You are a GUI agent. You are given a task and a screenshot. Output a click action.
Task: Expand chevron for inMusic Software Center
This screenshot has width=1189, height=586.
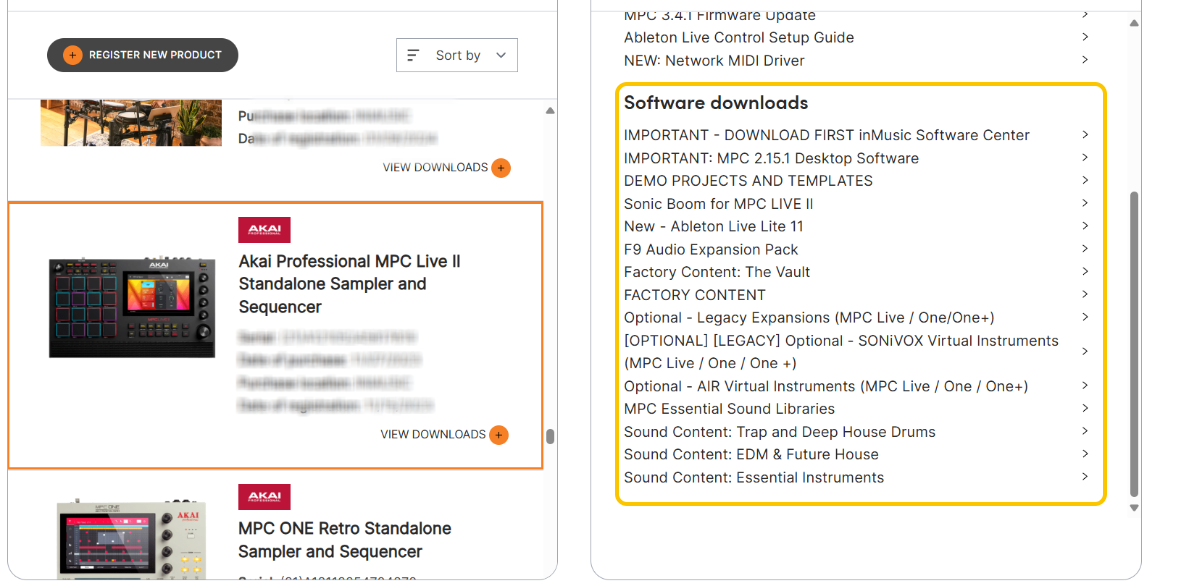pyautogui.click(x=1085, y=134)
